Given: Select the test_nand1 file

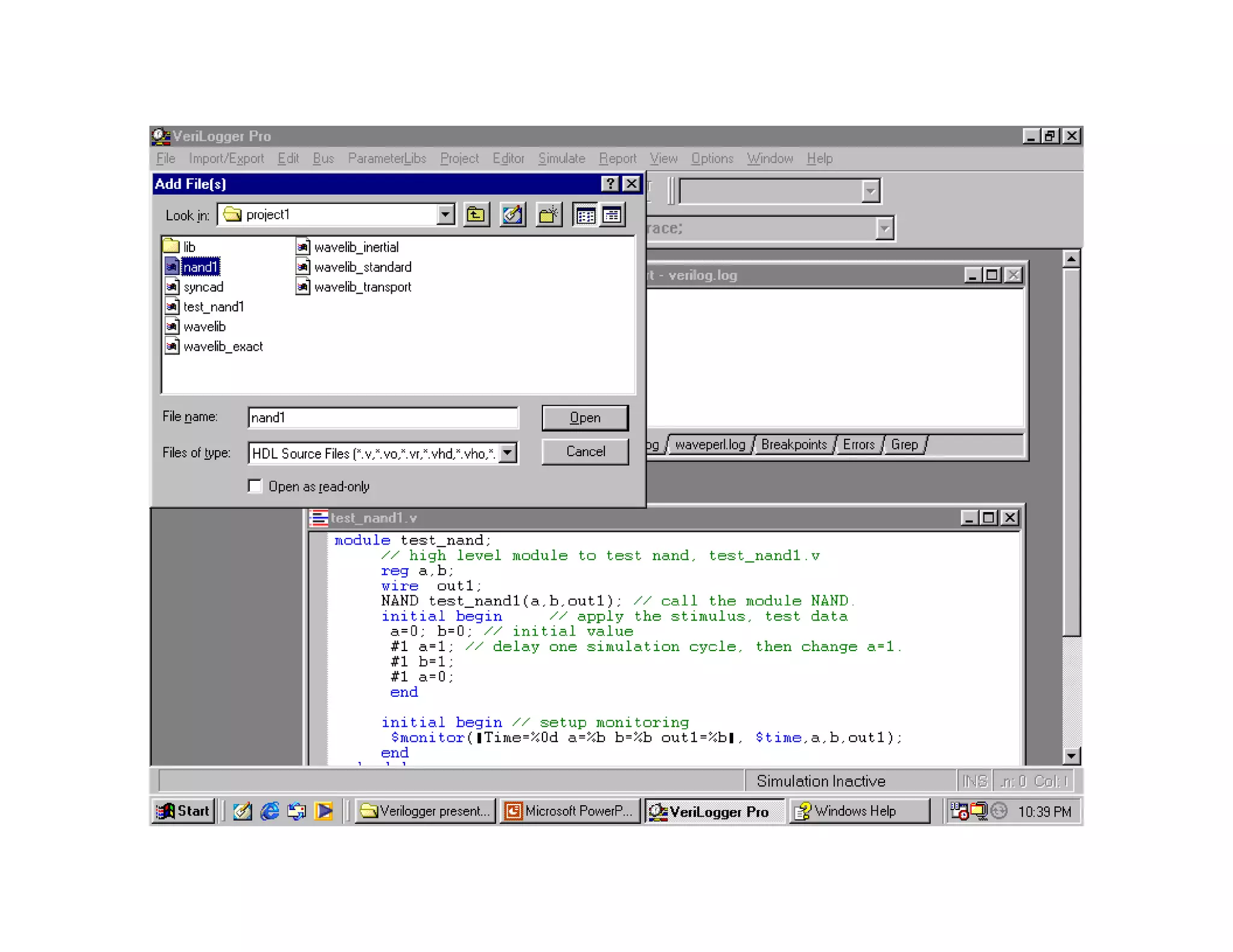Looking at the screenshot, I should tap(213, 307).
